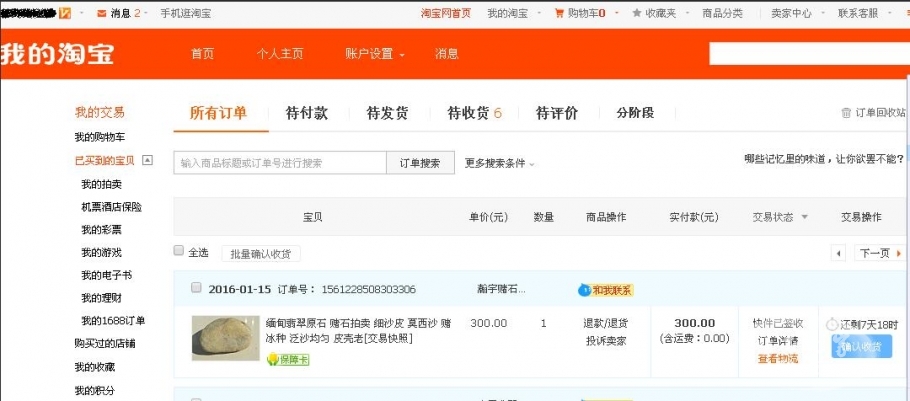Click the shopping cart icon
Viewport: 910px width, 401px height.
tap(559, 13)
